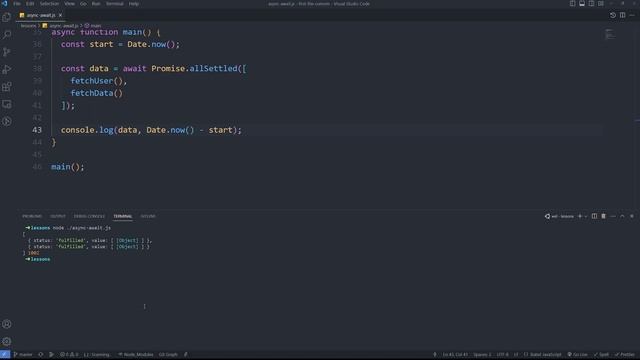Open the Run menu
The image size is (640, 360).
click(96, 4)
